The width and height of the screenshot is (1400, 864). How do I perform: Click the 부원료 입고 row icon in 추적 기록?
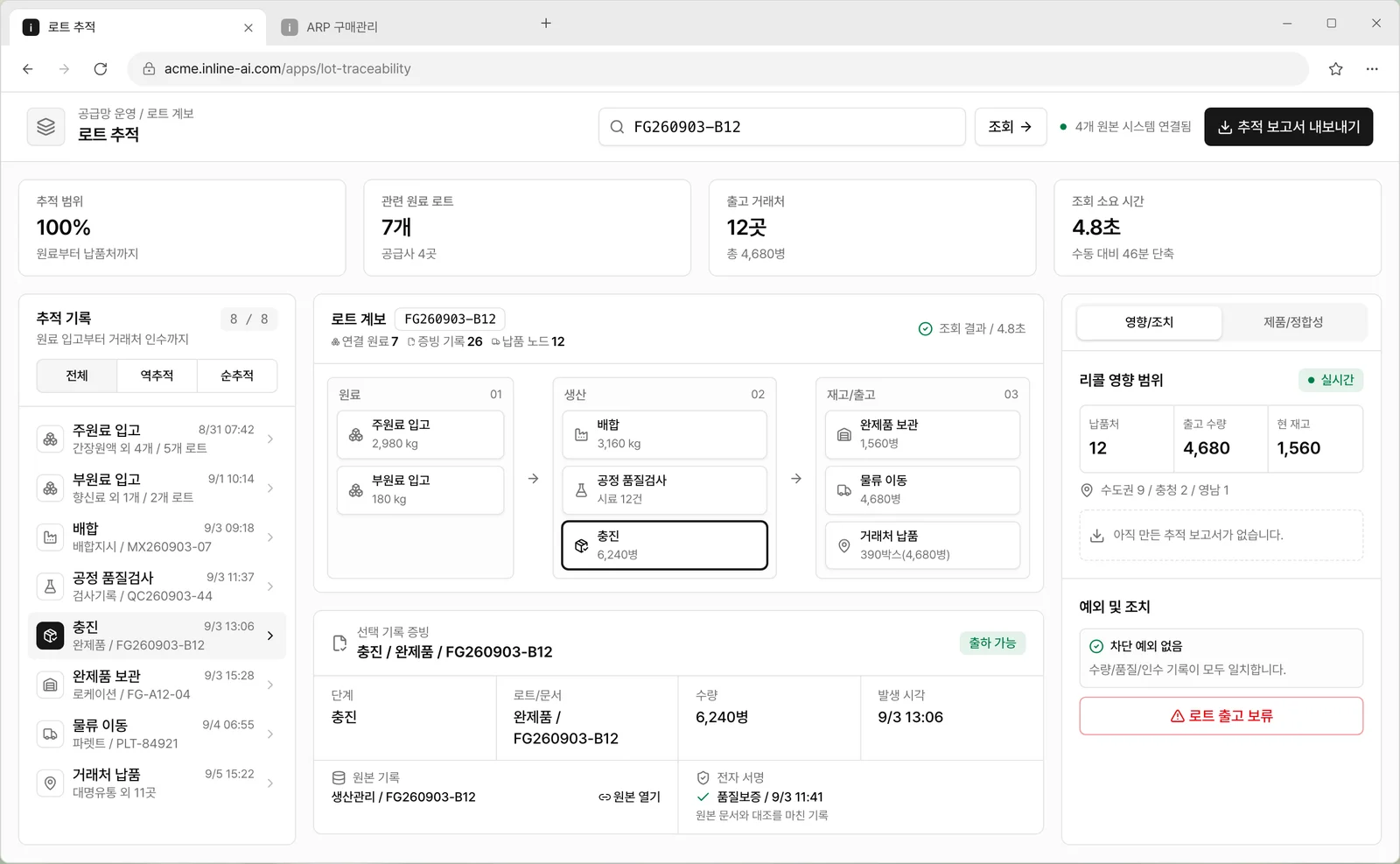[x=51, y=488]
